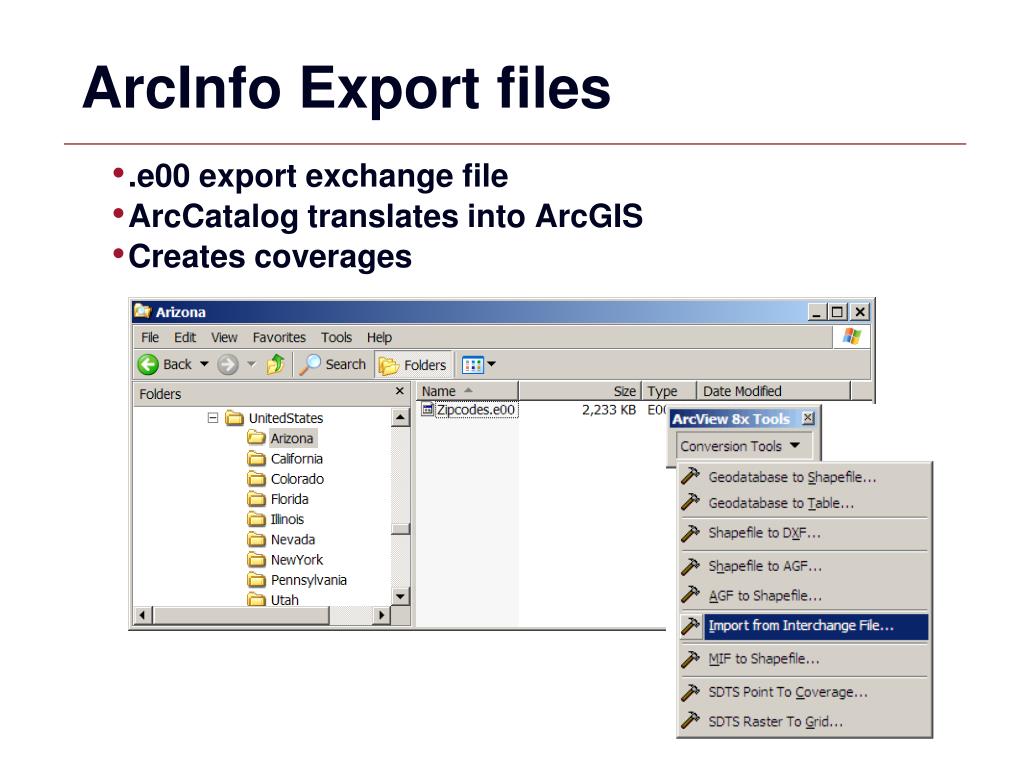Click the Up folder icon
The width and height of the screenshot is (1024, 768).
tap(276, 364)
